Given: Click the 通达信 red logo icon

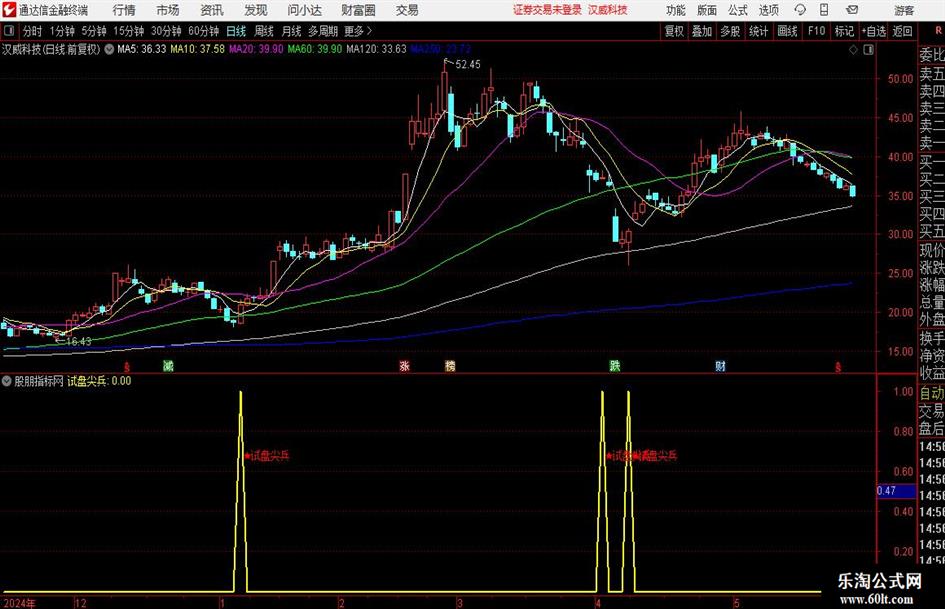Looking at the screenshot, I should pos(9,10).
